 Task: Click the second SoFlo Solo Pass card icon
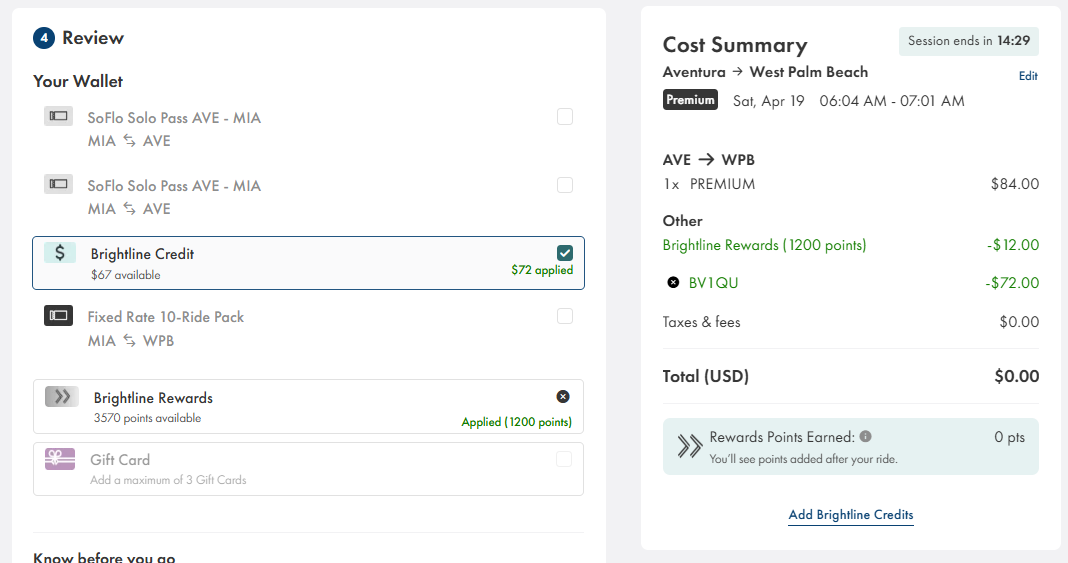[x=58, y=185]
